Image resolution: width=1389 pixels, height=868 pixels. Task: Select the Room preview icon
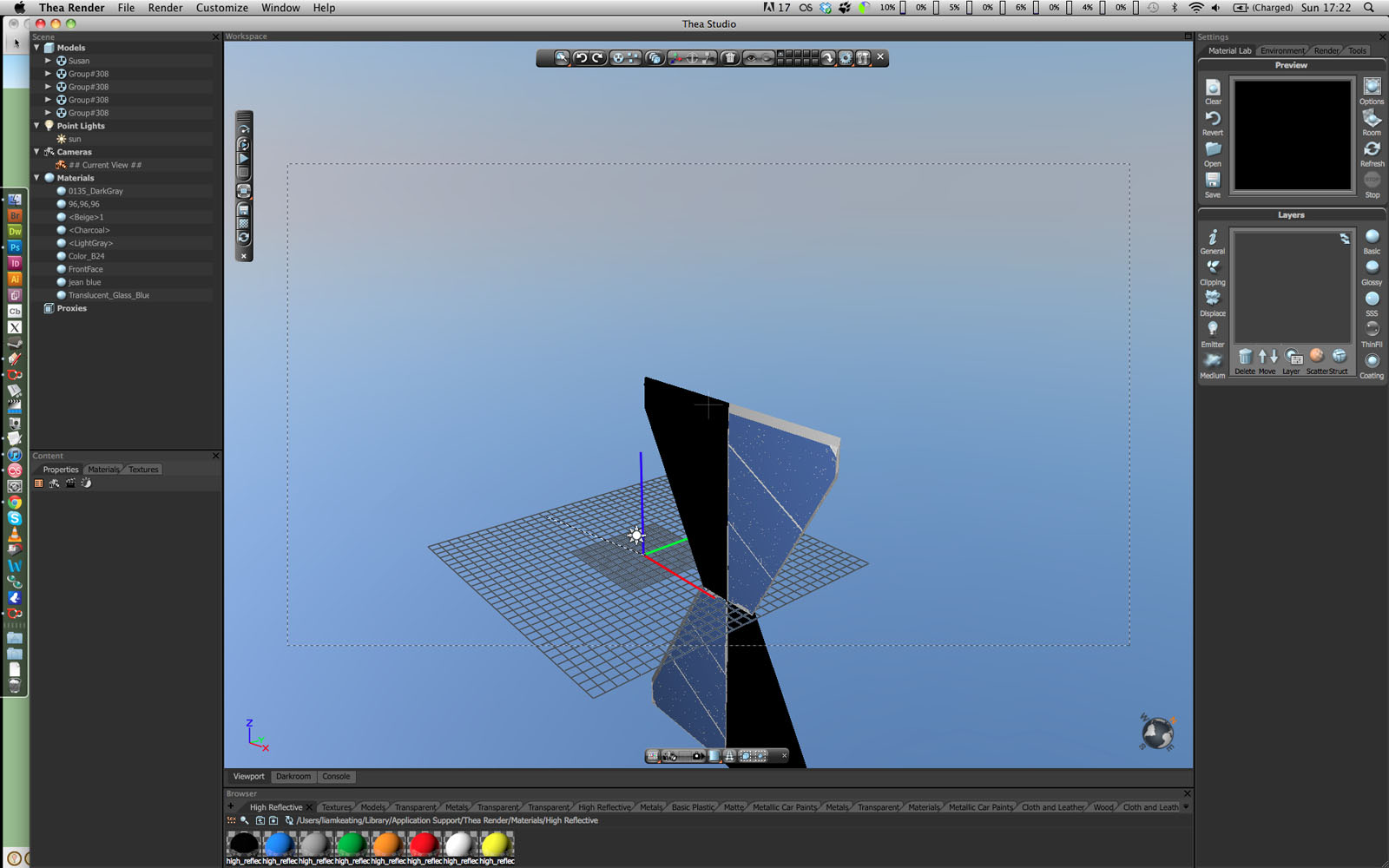1372,122
